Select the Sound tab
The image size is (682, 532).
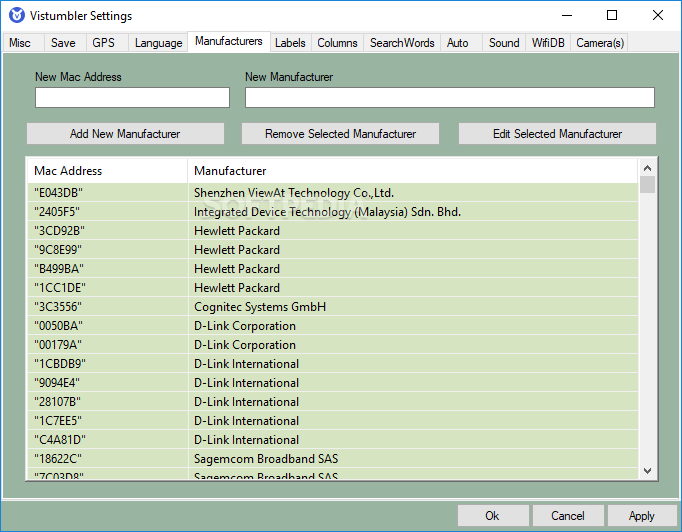point(504,43)
